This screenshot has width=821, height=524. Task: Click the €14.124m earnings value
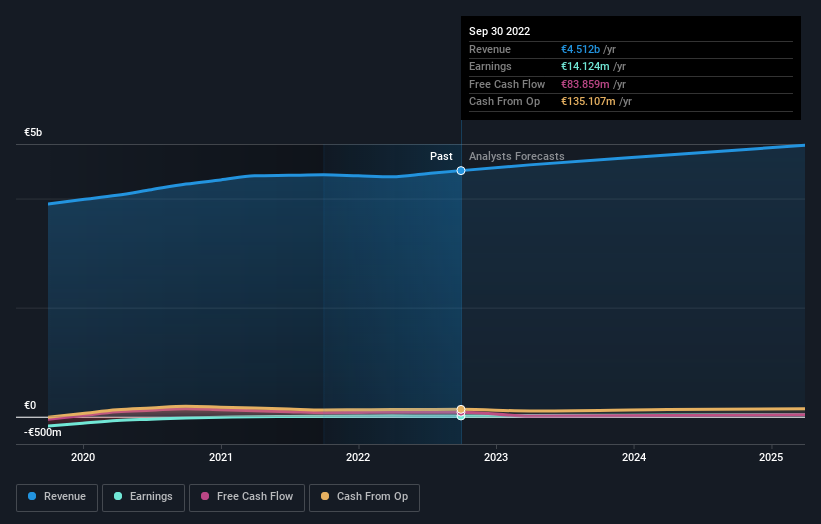click(x=585, y=66)
